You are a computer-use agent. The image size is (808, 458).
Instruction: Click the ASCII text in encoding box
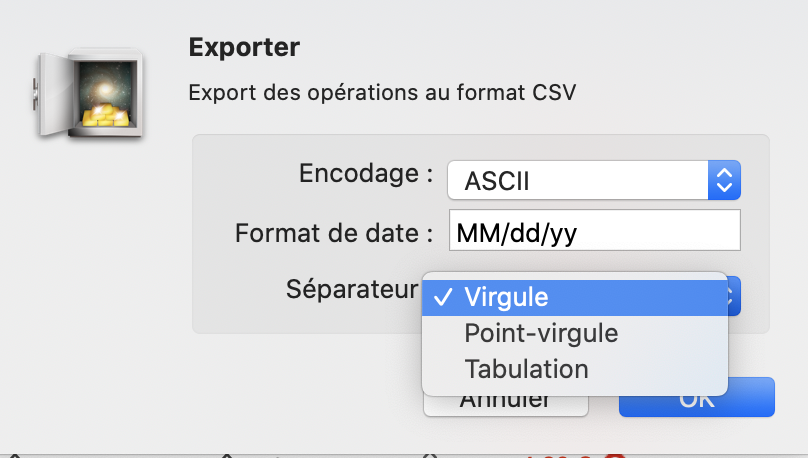click(497, 181)
